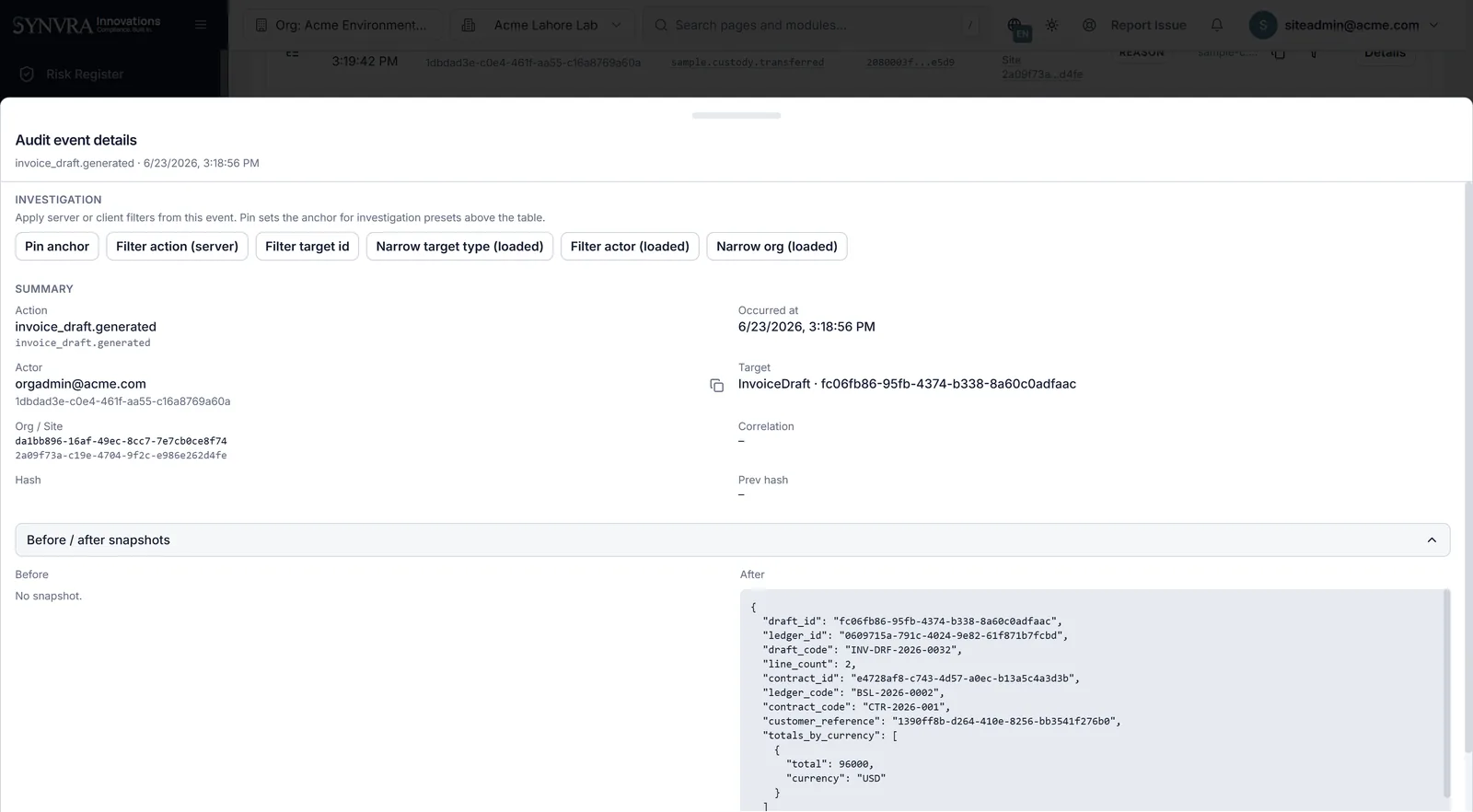The width and height of the screenshot is (1473, 812).
Task: Click the Occurred at 6/23/2026 timestamp
Action: click(806, 327)
